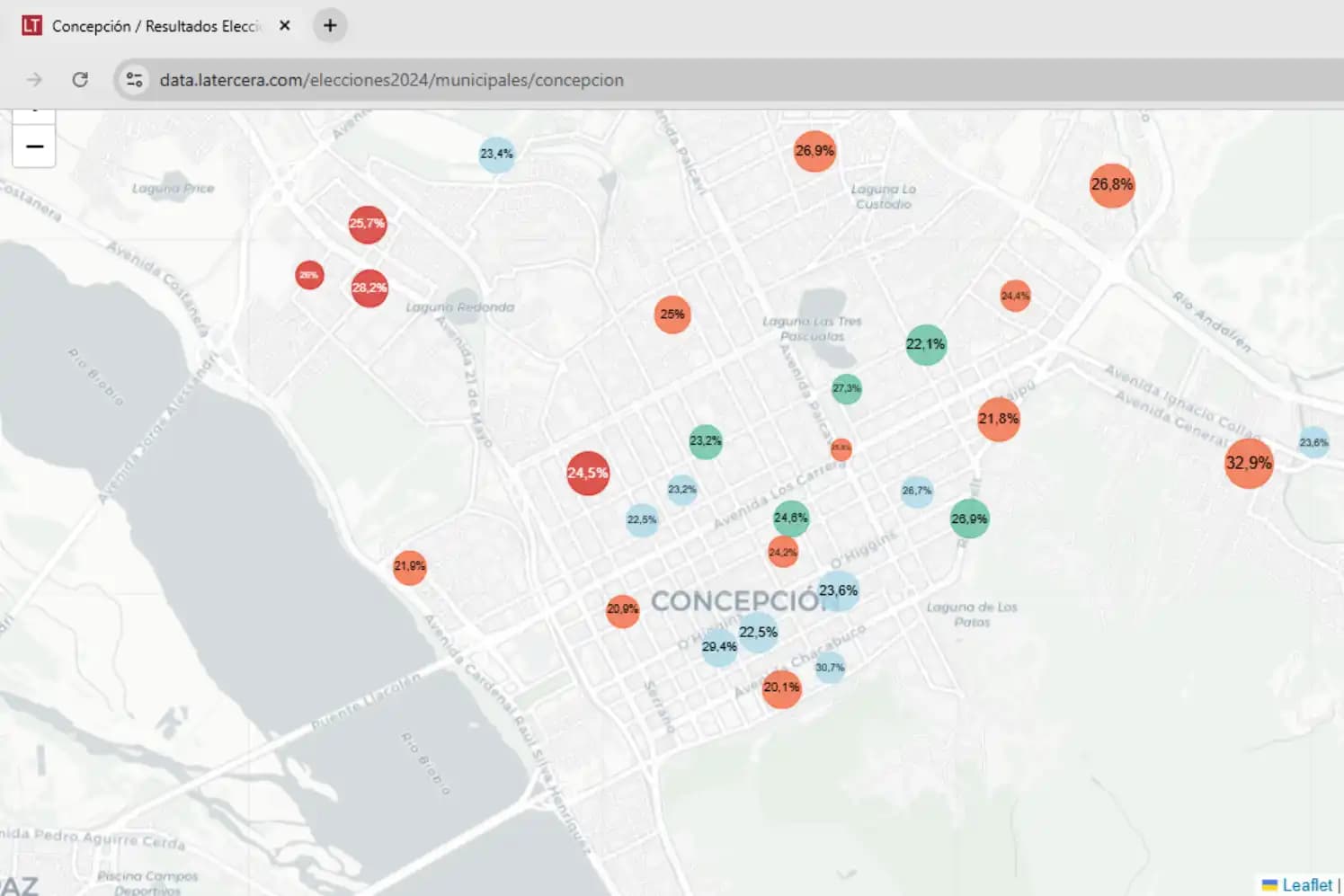Click the Laguna Las Tres Pascualas label

pyautogui.click(x=812, y=329)
